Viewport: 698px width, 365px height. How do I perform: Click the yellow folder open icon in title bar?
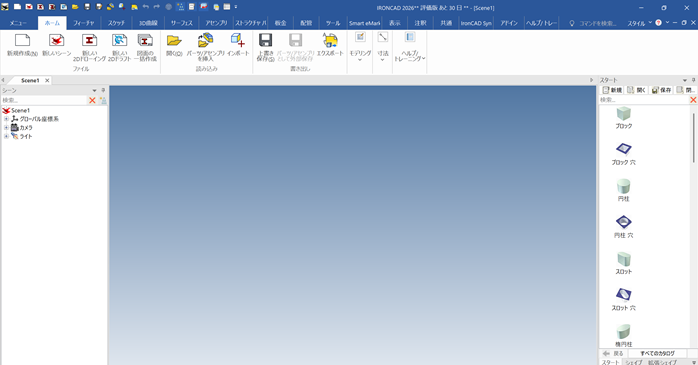click(75, 7)
